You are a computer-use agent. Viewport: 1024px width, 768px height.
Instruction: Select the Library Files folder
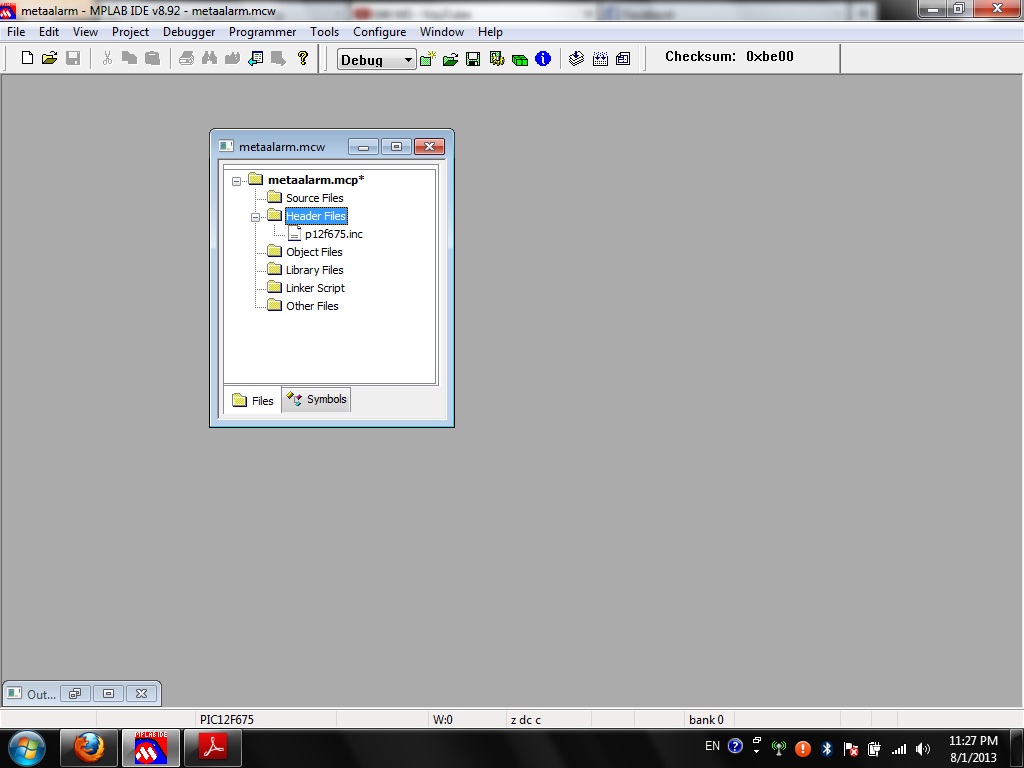pos(315,270)
